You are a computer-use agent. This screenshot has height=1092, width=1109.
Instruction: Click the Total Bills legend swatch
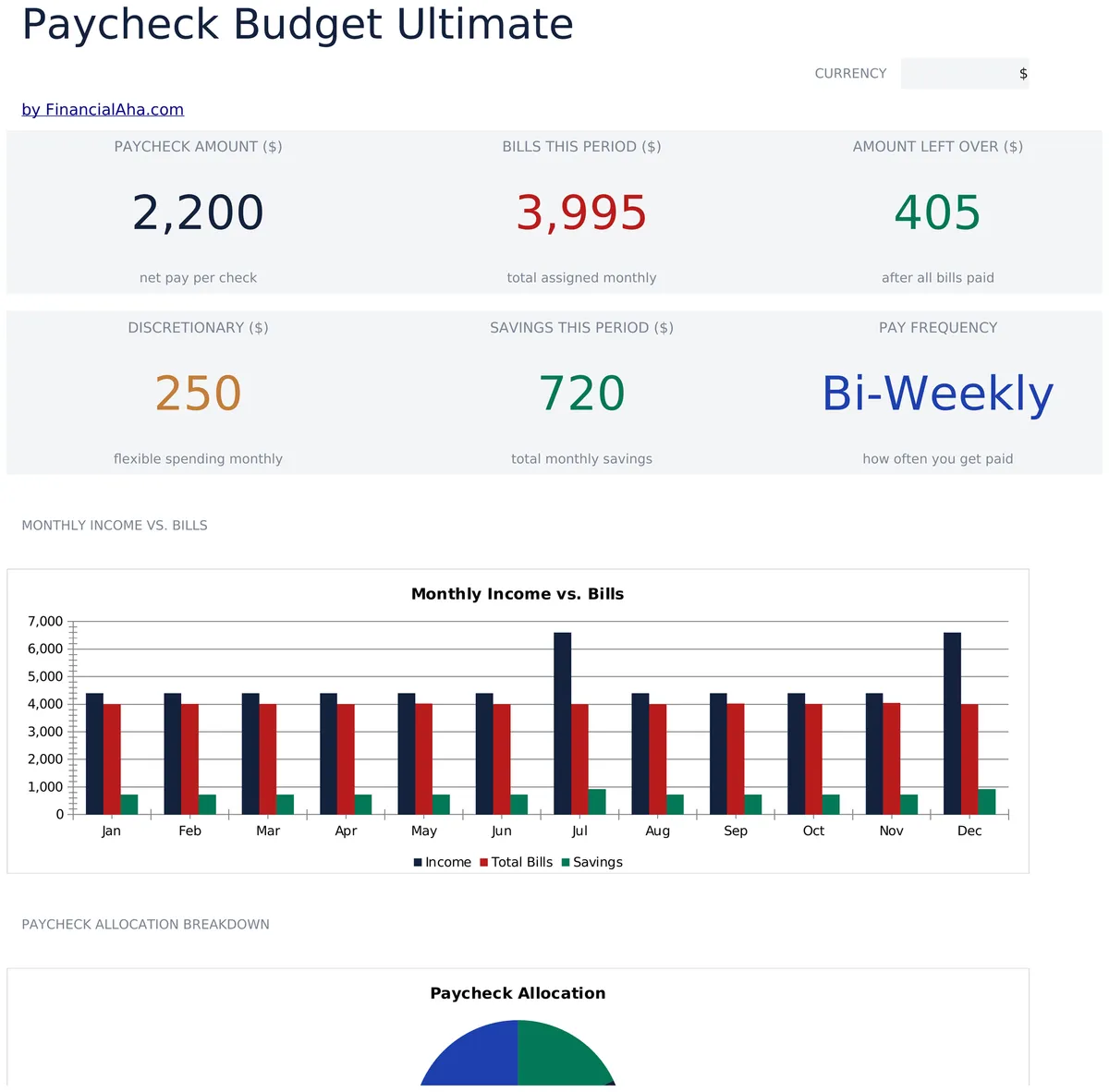pos(483,863)
